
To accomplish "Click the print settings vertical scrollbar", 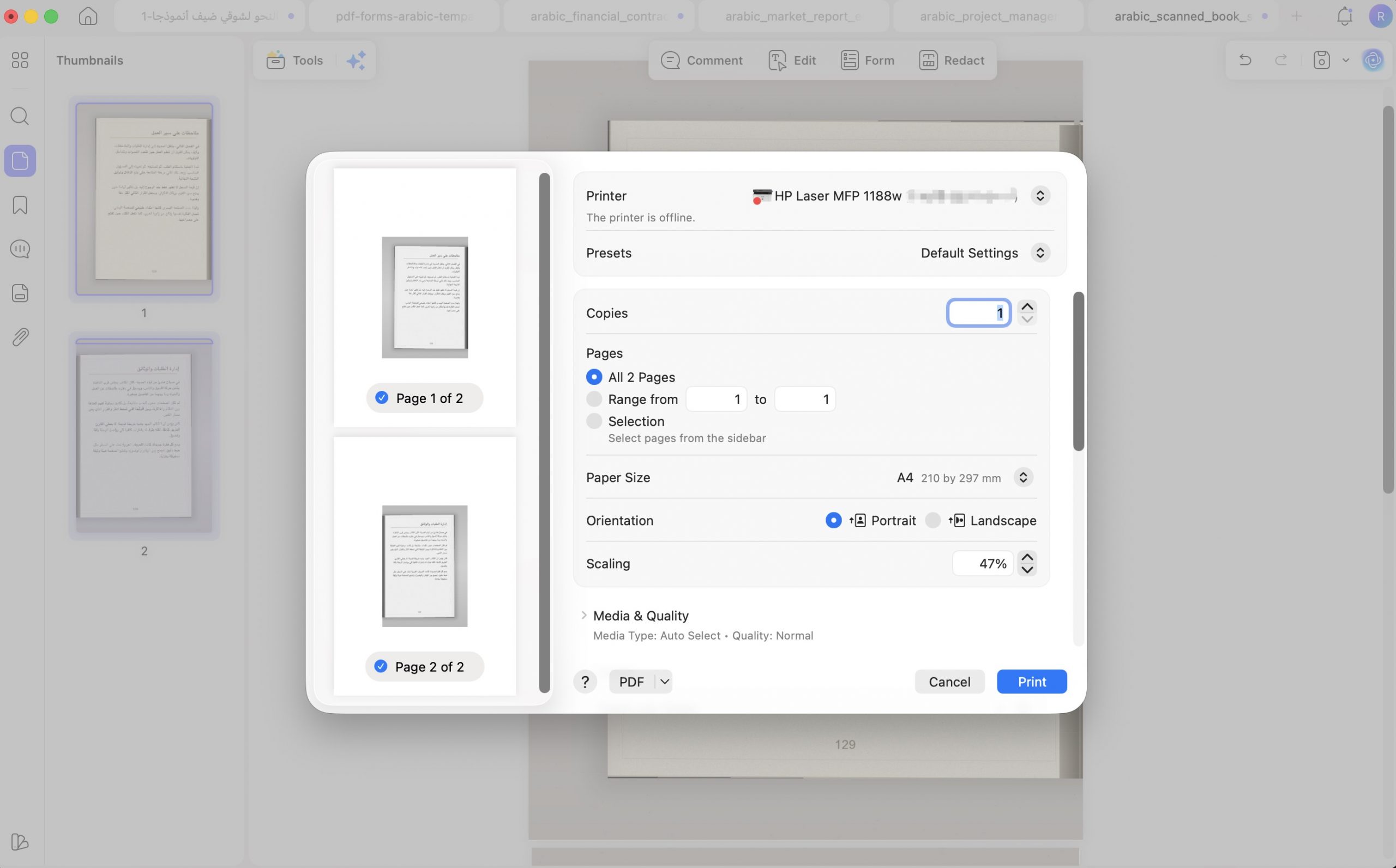I will [1078, 371].
